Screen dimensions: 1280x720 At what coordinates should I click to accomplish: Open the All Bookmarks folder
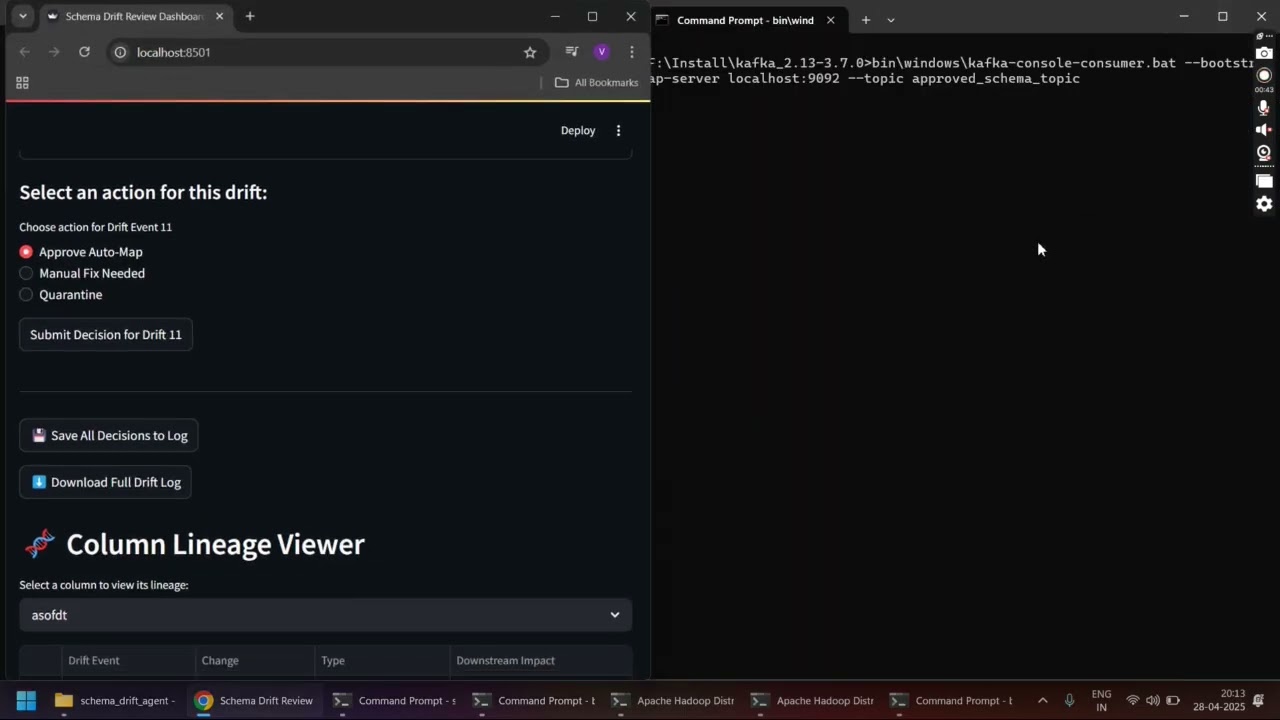tap(597, 83)
